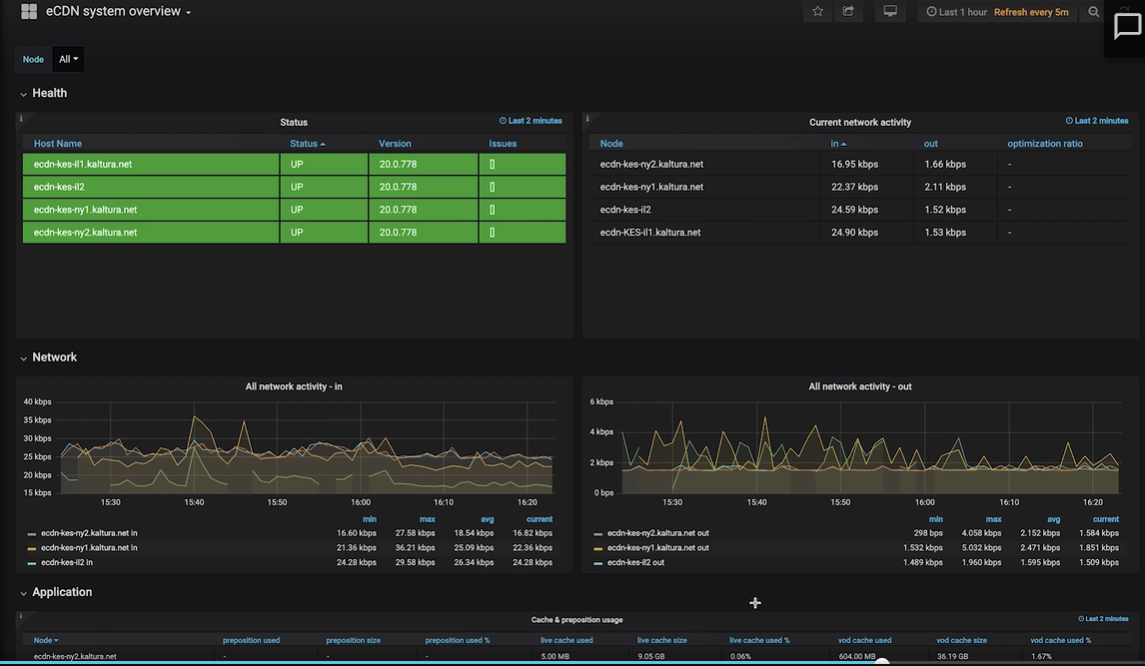Click the clock icon in time picker
This screenshot has height=666, width=1145.
tap(931, 12)
